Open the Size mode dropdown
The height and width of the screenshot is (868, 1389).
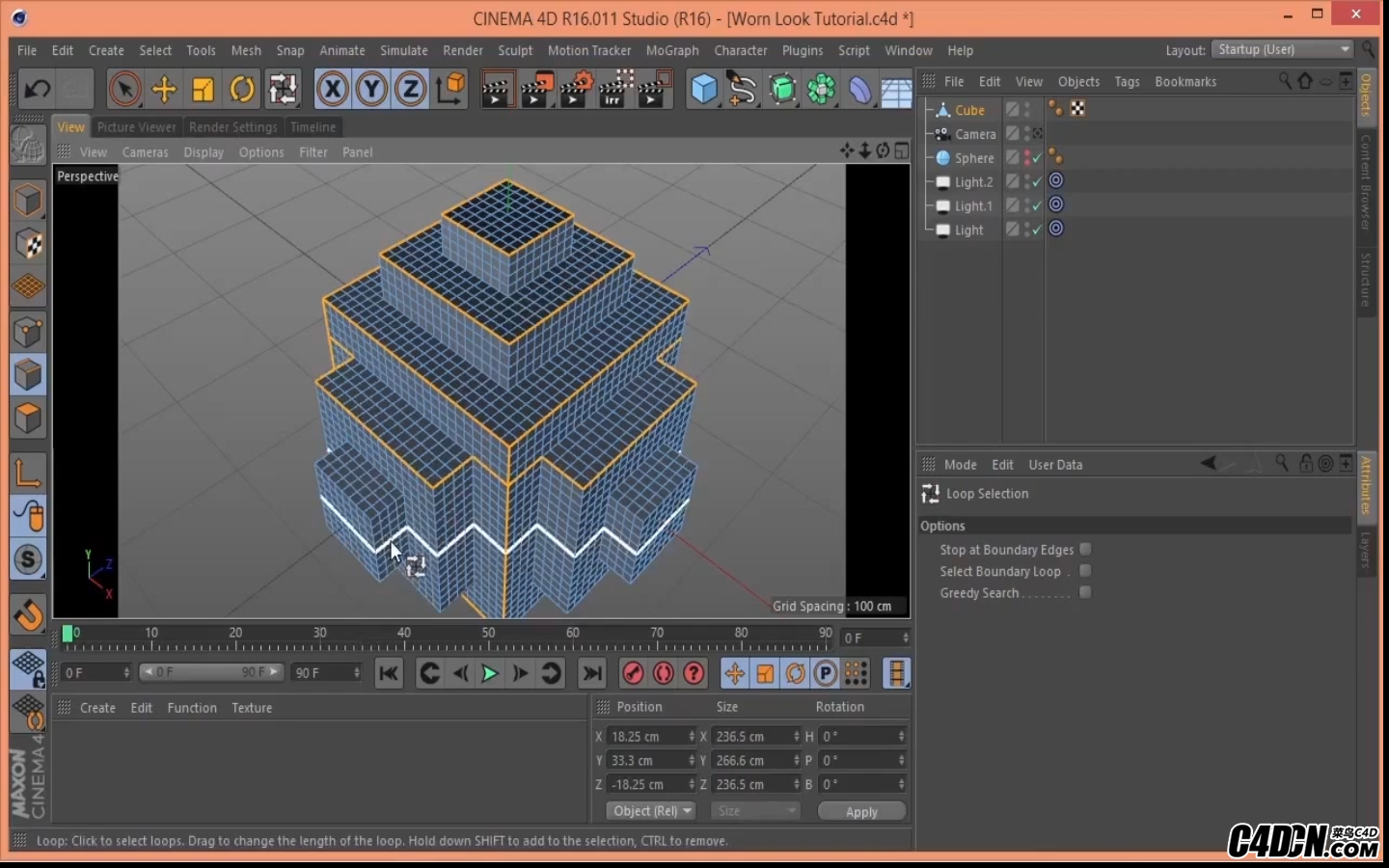(755, 811)
